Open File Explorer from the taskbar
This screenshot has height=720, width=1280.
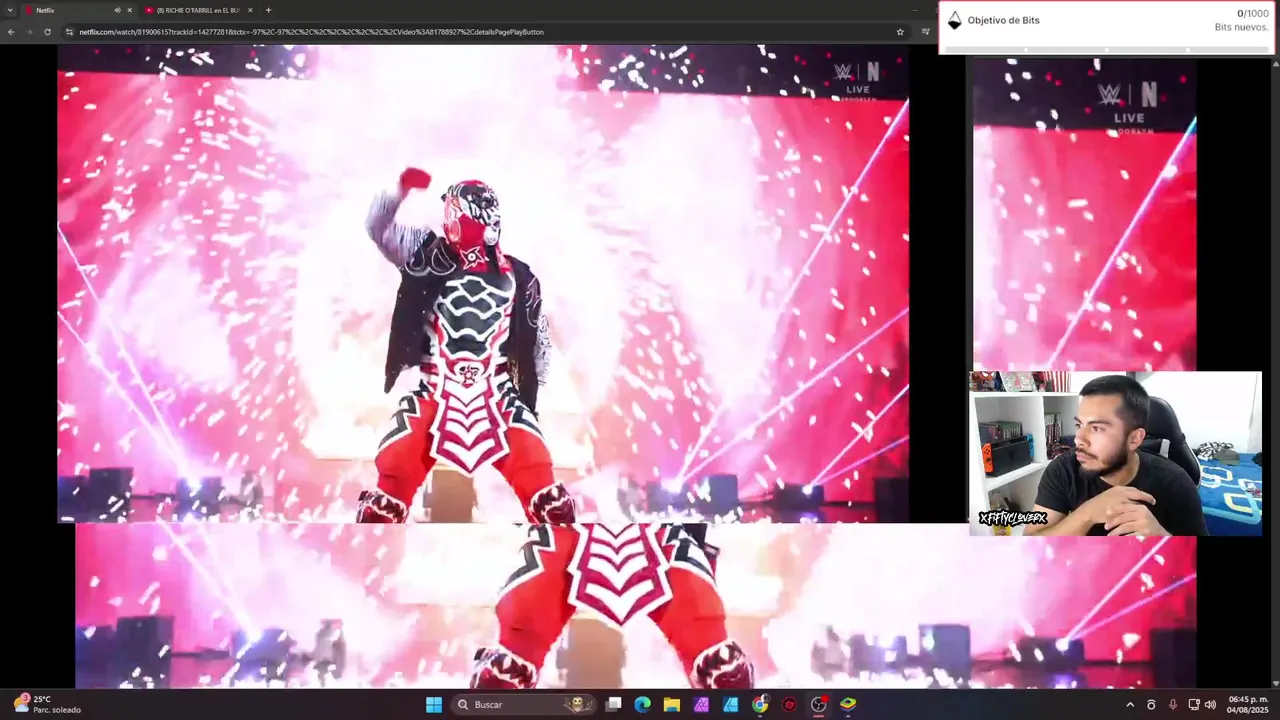pos(672,705)
